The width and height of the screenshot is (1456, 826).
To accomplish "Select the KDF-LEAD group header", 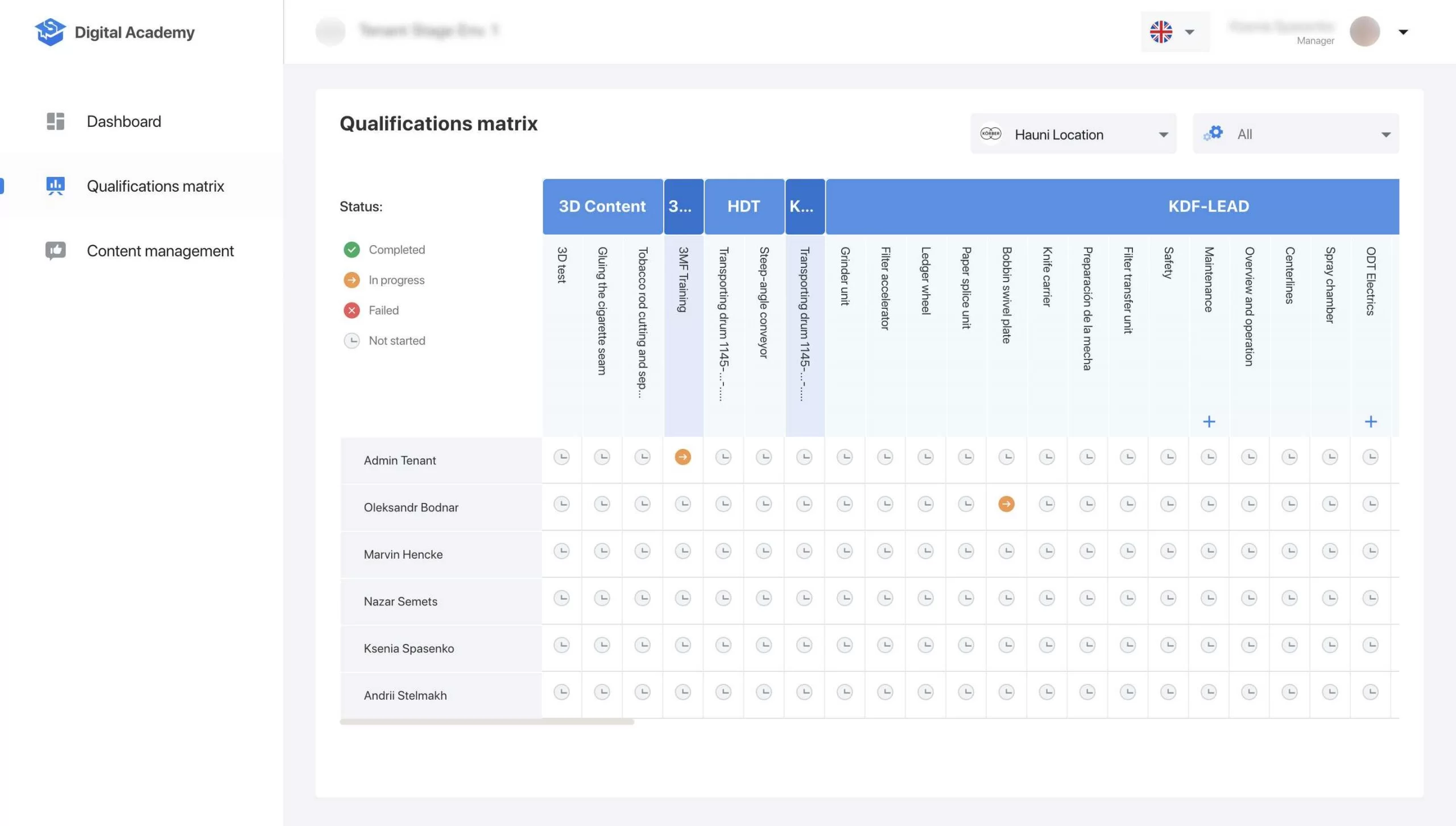I will coord(1208,206).
